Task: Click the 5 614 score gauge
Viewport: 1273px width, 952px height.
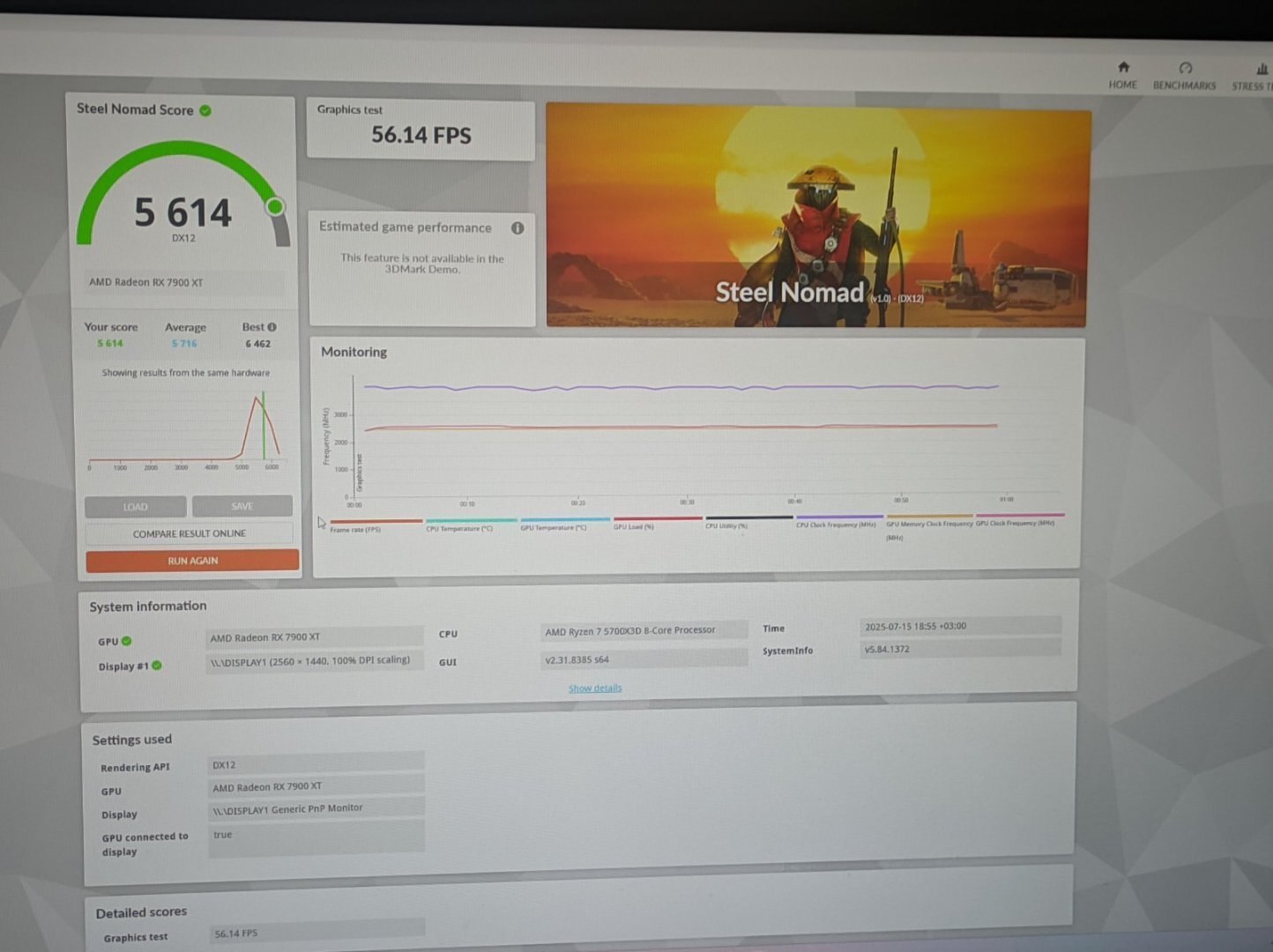Action: point(183,196)
